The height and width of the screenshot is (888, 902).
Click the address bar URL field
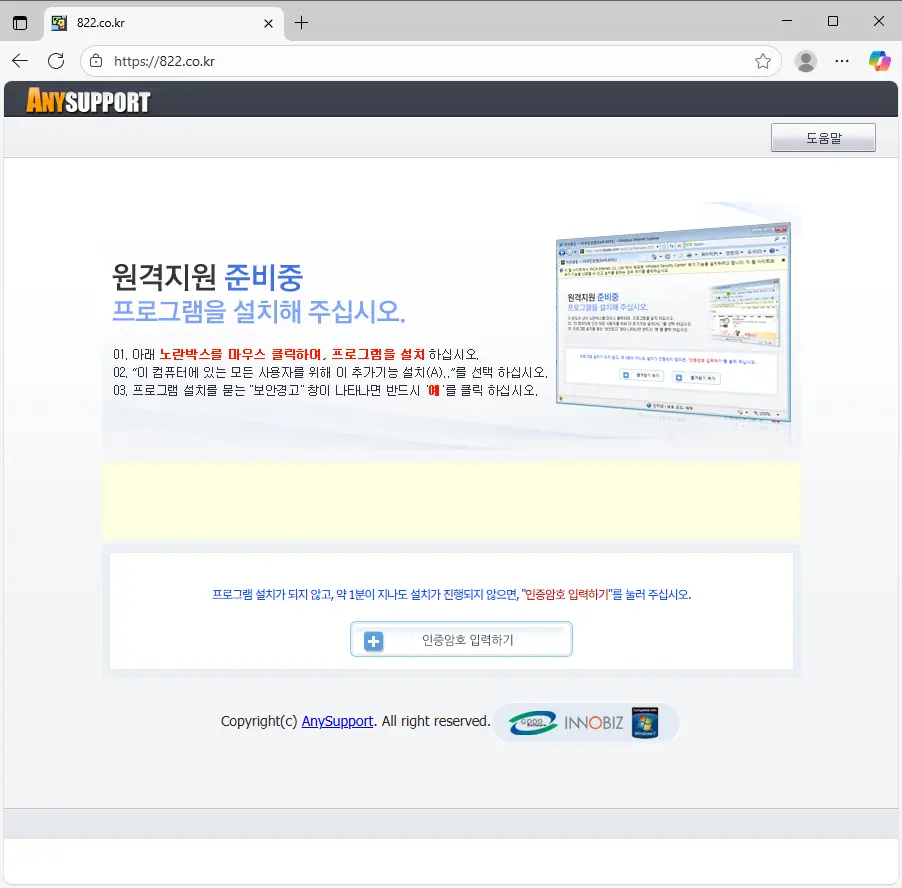pyautogui.click(x=420, y=61)
